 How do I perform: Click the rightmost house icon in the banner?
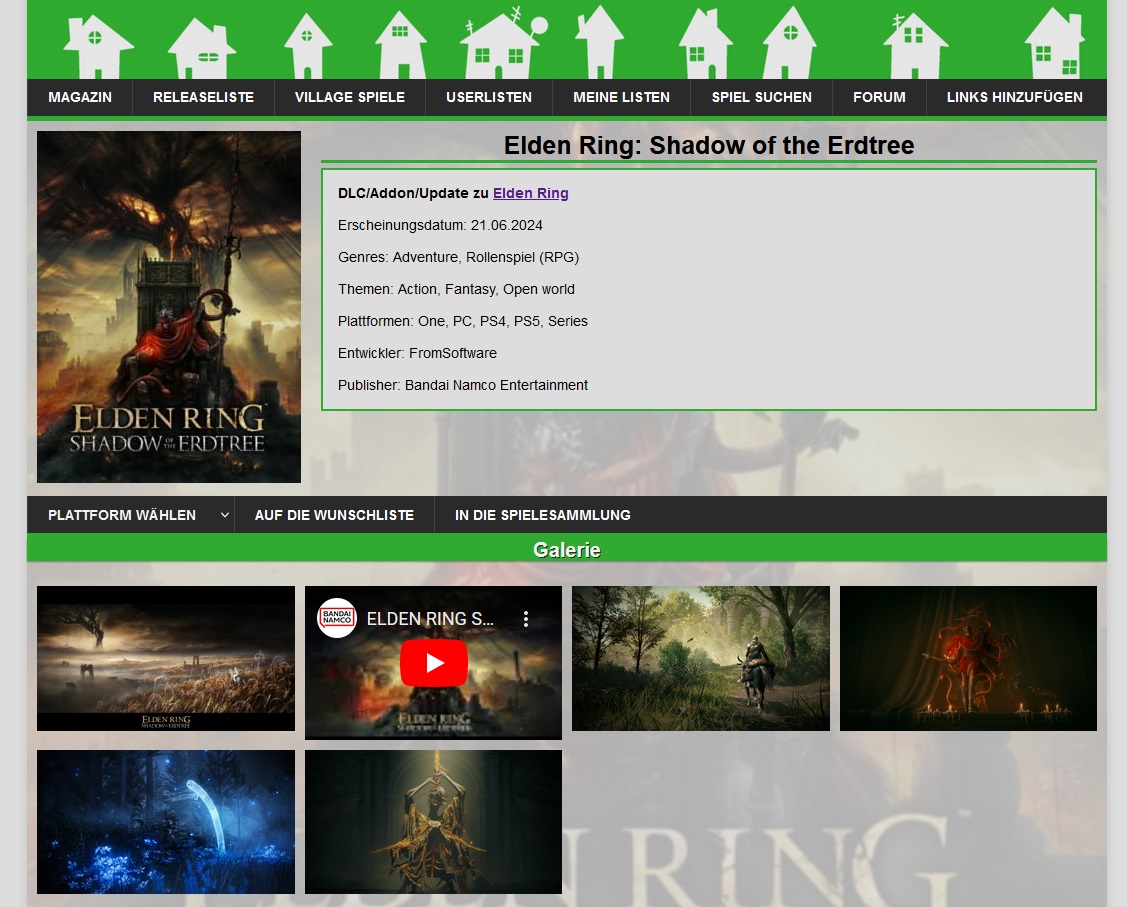coord(1055,45)
